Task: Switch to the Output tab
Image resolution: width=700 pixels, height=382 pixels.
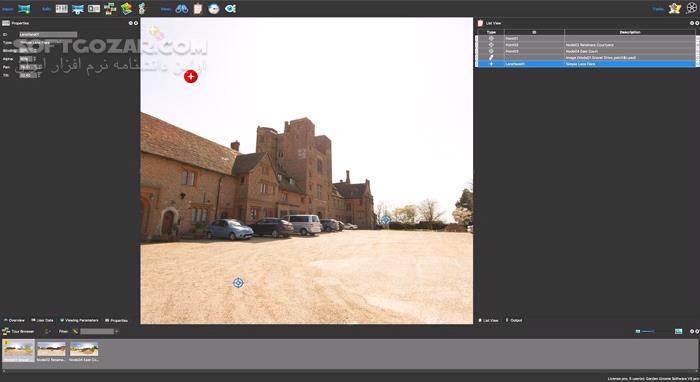Action: [514, 320]
